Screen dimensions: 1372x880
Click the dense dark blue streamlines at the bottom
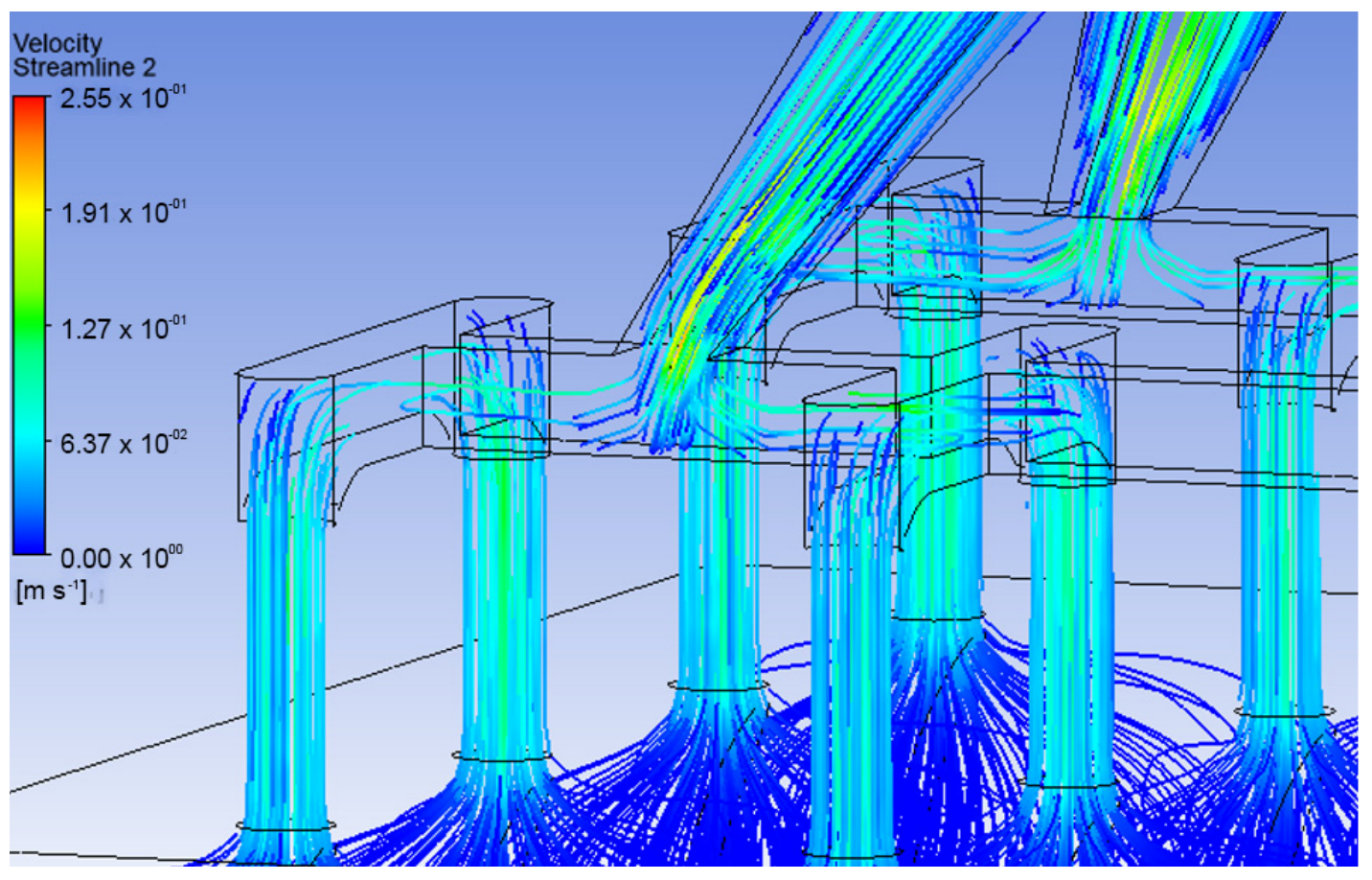click(x=939, y=815)
